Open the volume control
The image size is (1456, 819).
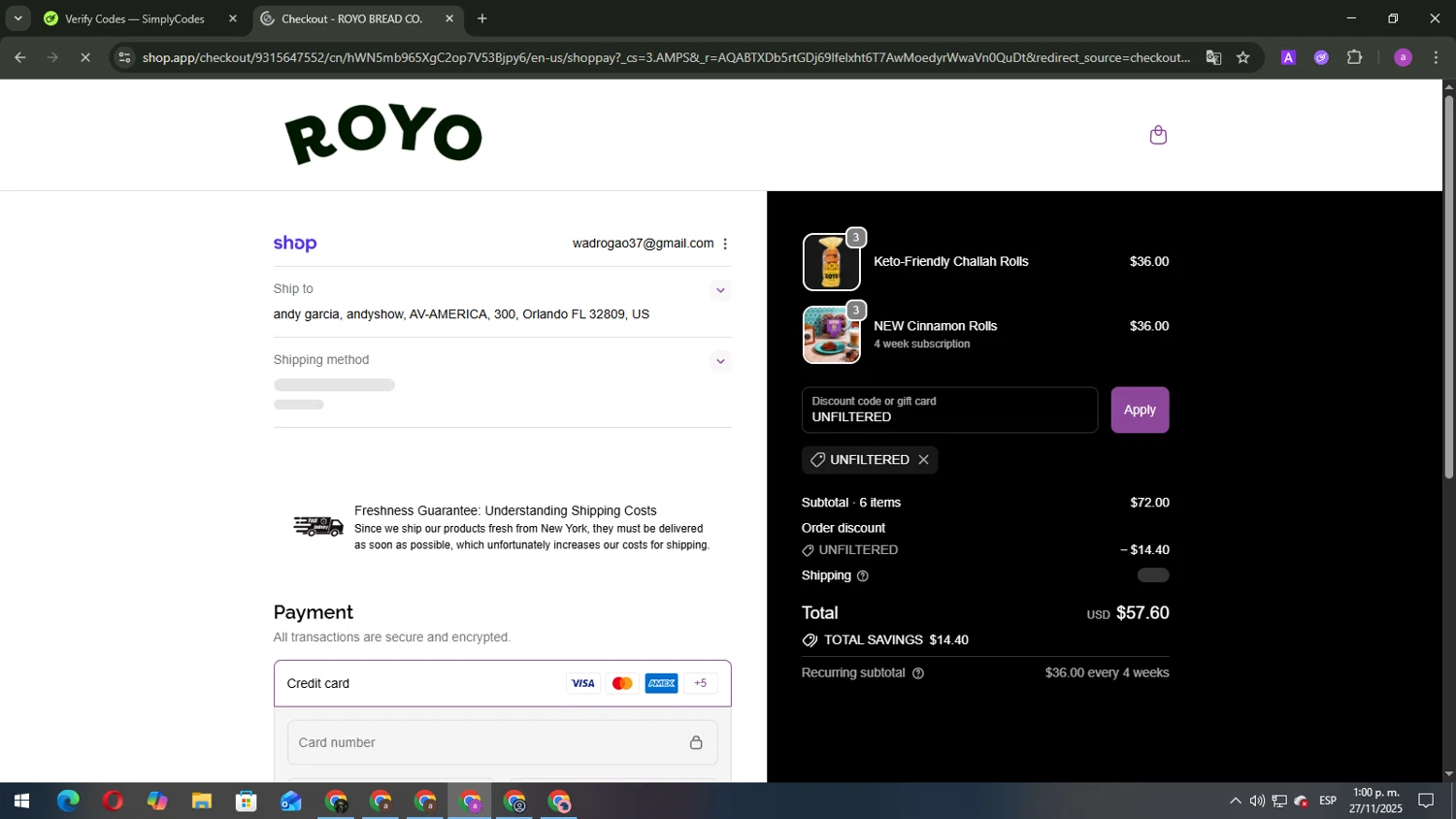click(1257, 802)
